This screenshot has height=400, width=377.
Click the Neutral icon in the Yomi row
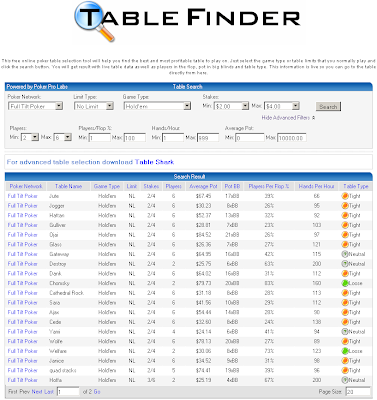click(345, 332)
